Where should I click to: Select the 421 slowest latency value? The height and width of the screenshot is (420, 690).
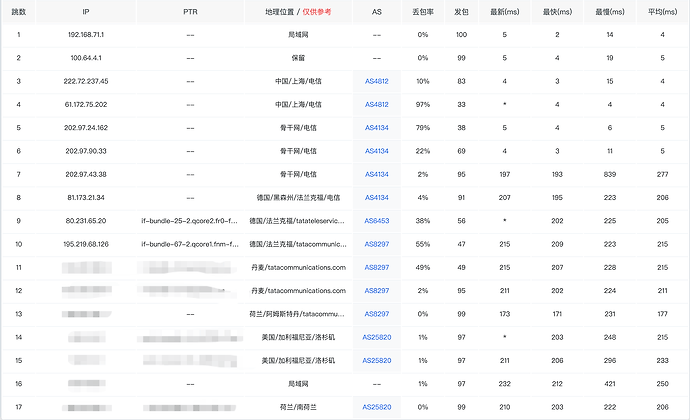610,384
